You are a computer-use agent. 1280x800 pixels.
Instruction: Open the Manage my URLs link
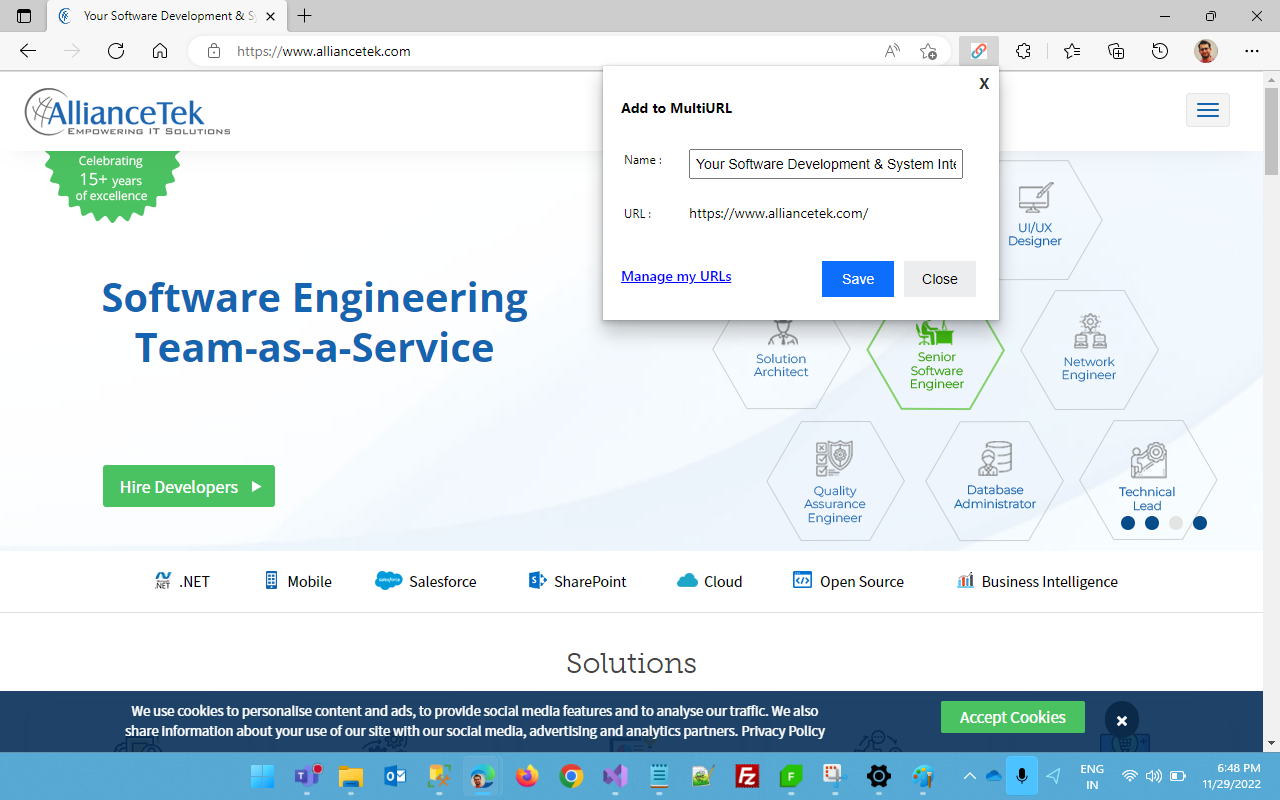pyautogui.click(x=676, y=276)
